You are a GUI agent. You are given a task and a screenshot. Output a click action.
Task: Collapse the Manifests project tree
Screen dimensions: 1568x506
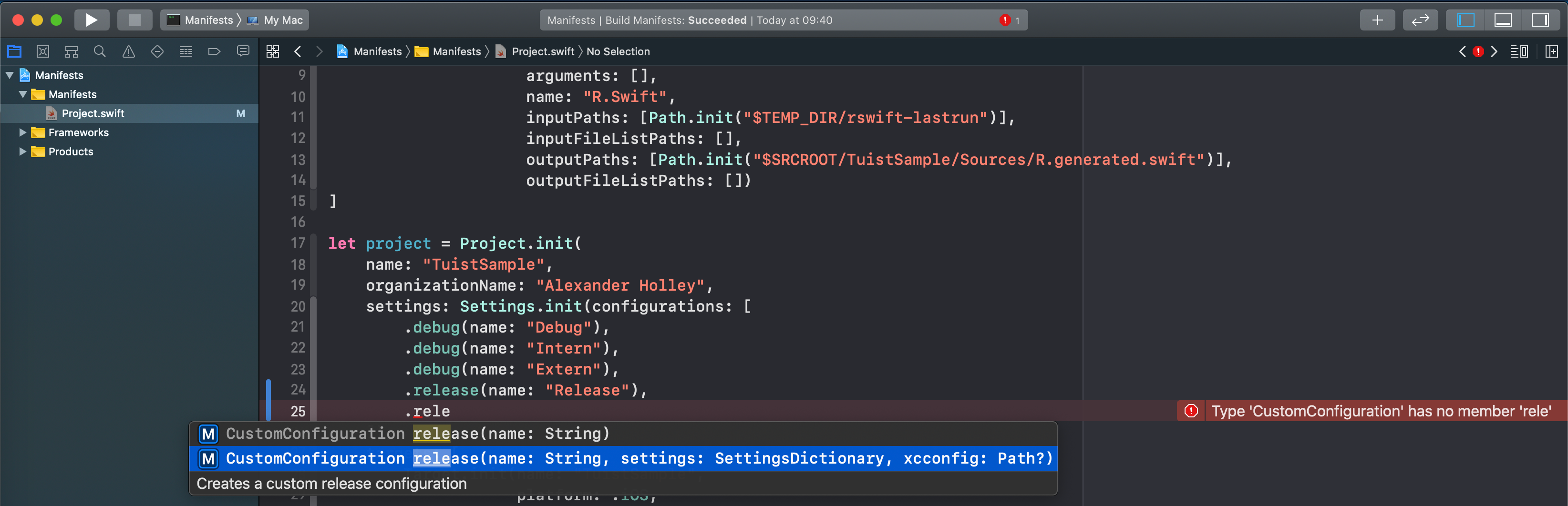tap(9, 75)
